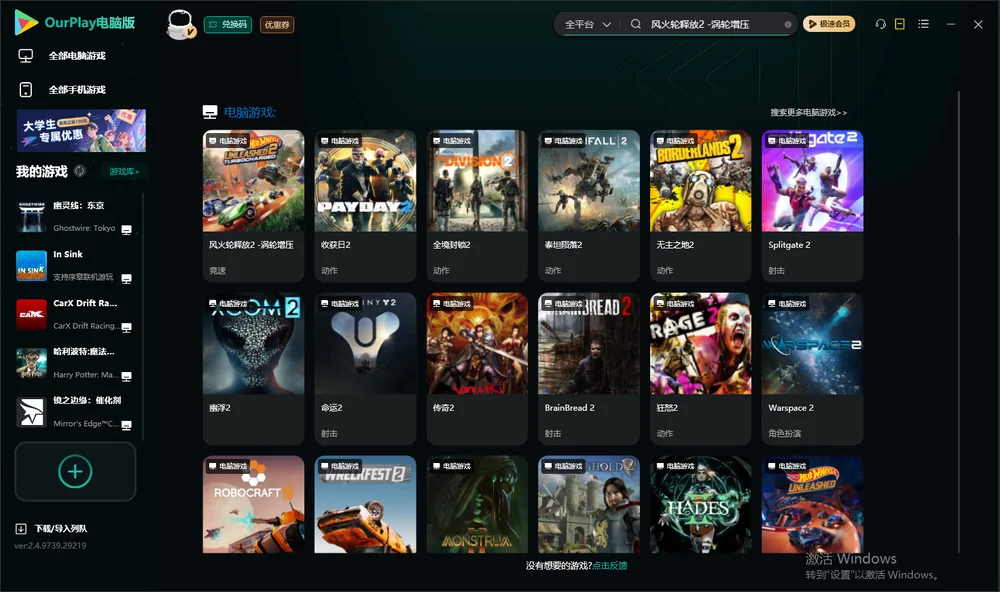Clear the search text with the x icon

point(788,25)
